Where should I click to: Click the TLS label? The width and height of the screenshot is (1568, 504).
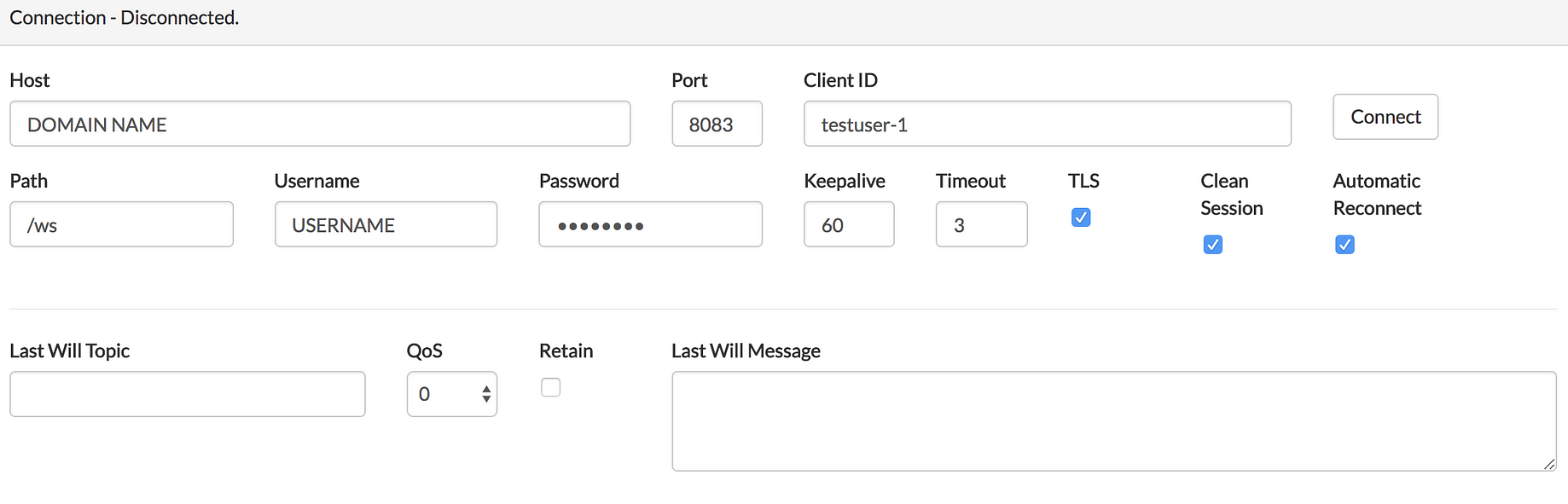coord(1083,181)
